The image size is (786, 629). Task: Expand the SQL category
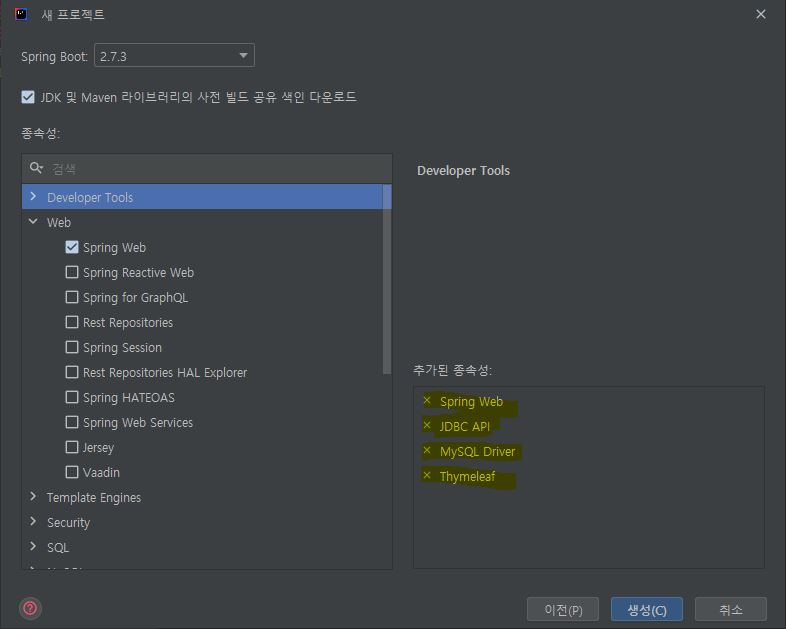click(33, 547)
